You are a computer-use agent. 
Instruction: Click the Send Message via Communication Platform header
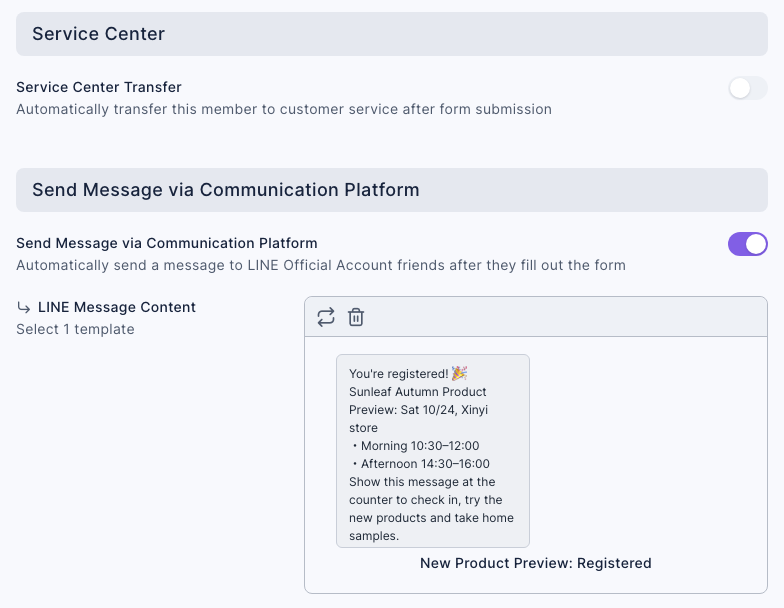[392, 190]
